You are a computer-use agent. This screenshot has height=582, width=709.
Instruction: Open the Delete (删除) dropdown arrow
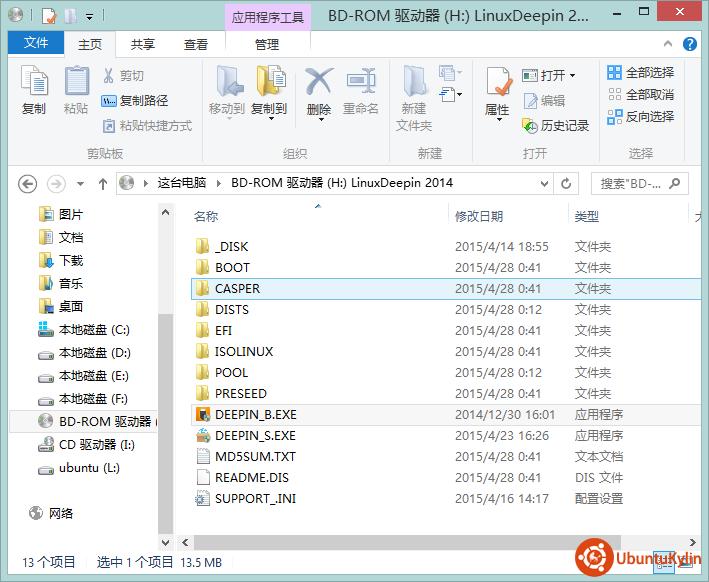pos(321,120)
